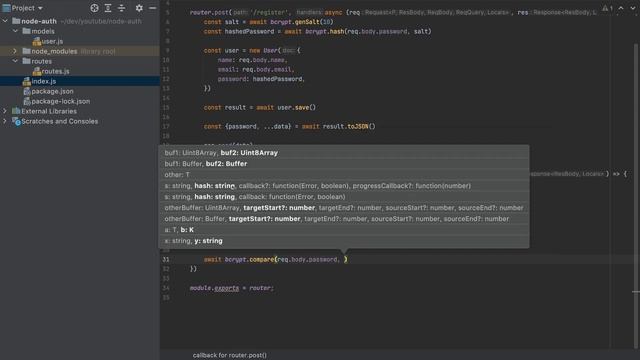Click the Select Opened File target icon
This screenshot has height=360, width=640.
tap(94, 8)
